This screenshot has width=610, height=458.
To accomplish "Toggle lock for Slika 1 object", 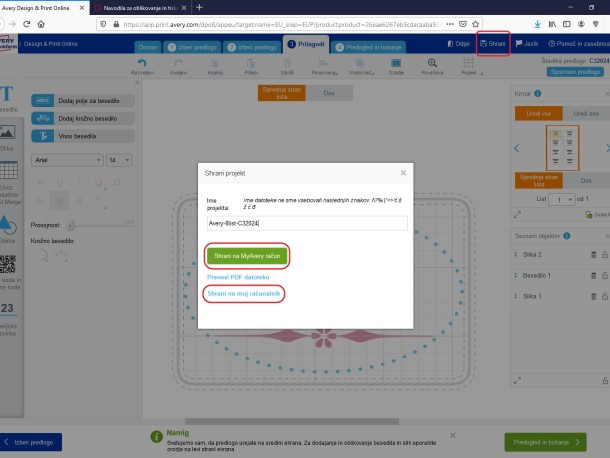I will click(x=605, y=297).
